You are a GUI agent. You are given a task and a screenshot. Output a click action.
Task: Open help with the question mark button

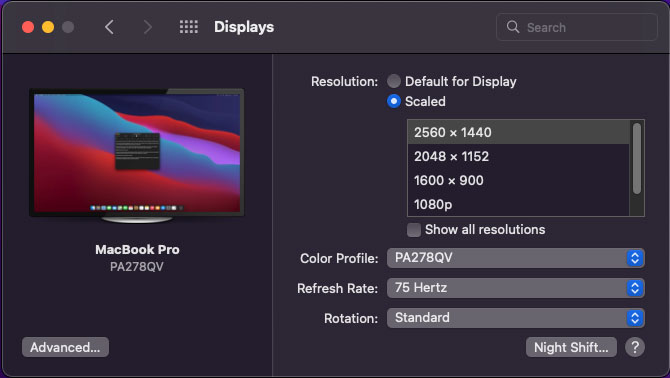pos(635,347)
